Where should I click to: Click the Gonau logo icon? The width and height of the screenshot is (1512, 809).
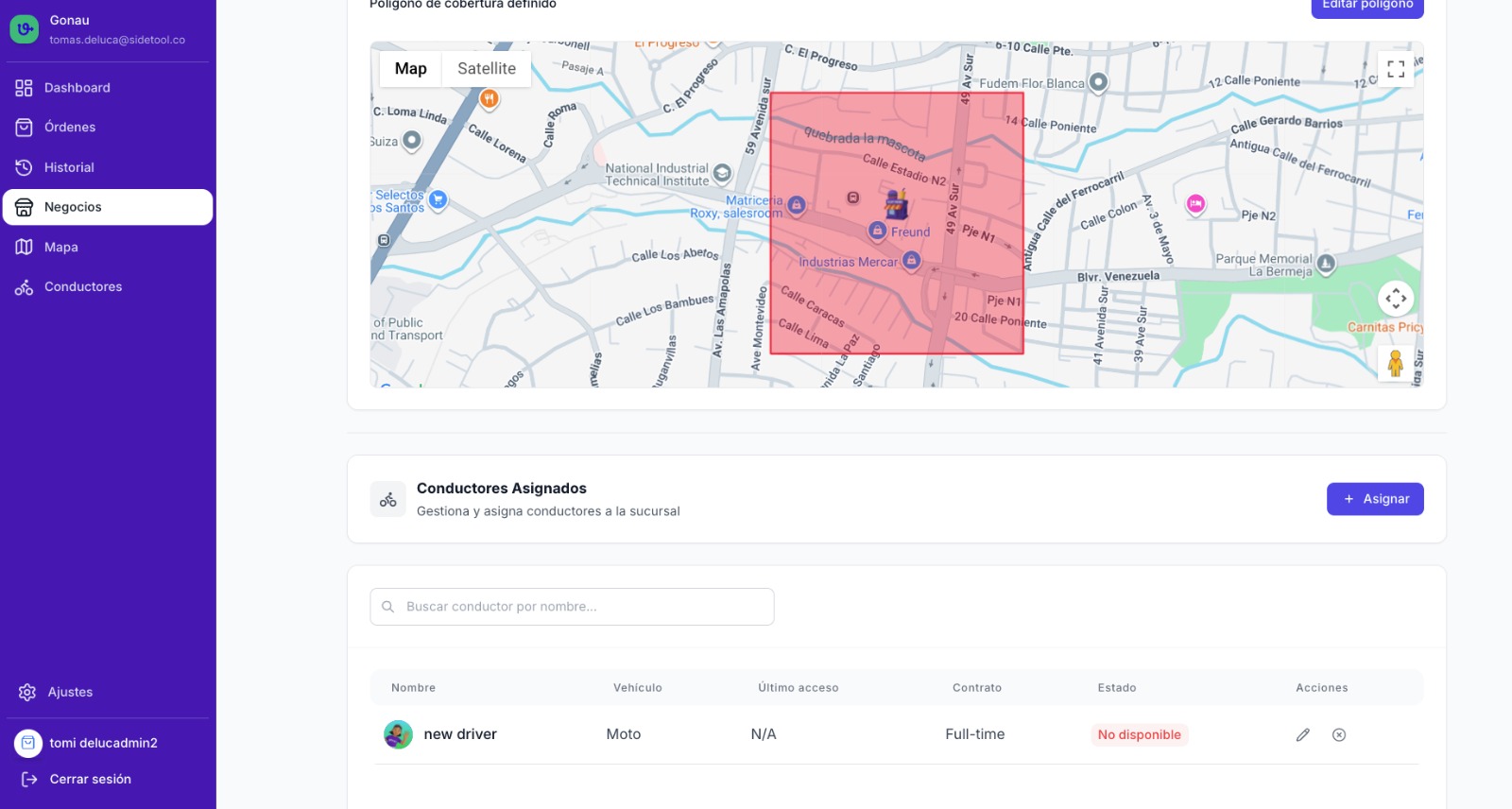(25, 29)
